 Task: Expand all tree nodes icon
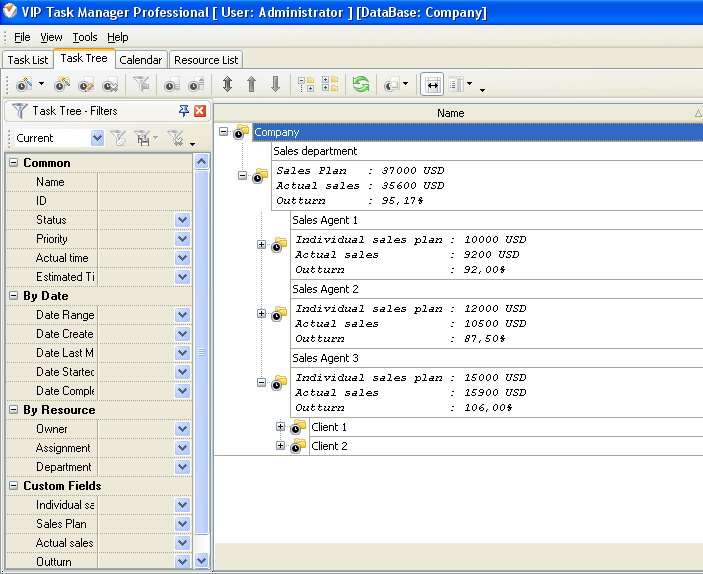pyautogui.click(x=330, y=84)
